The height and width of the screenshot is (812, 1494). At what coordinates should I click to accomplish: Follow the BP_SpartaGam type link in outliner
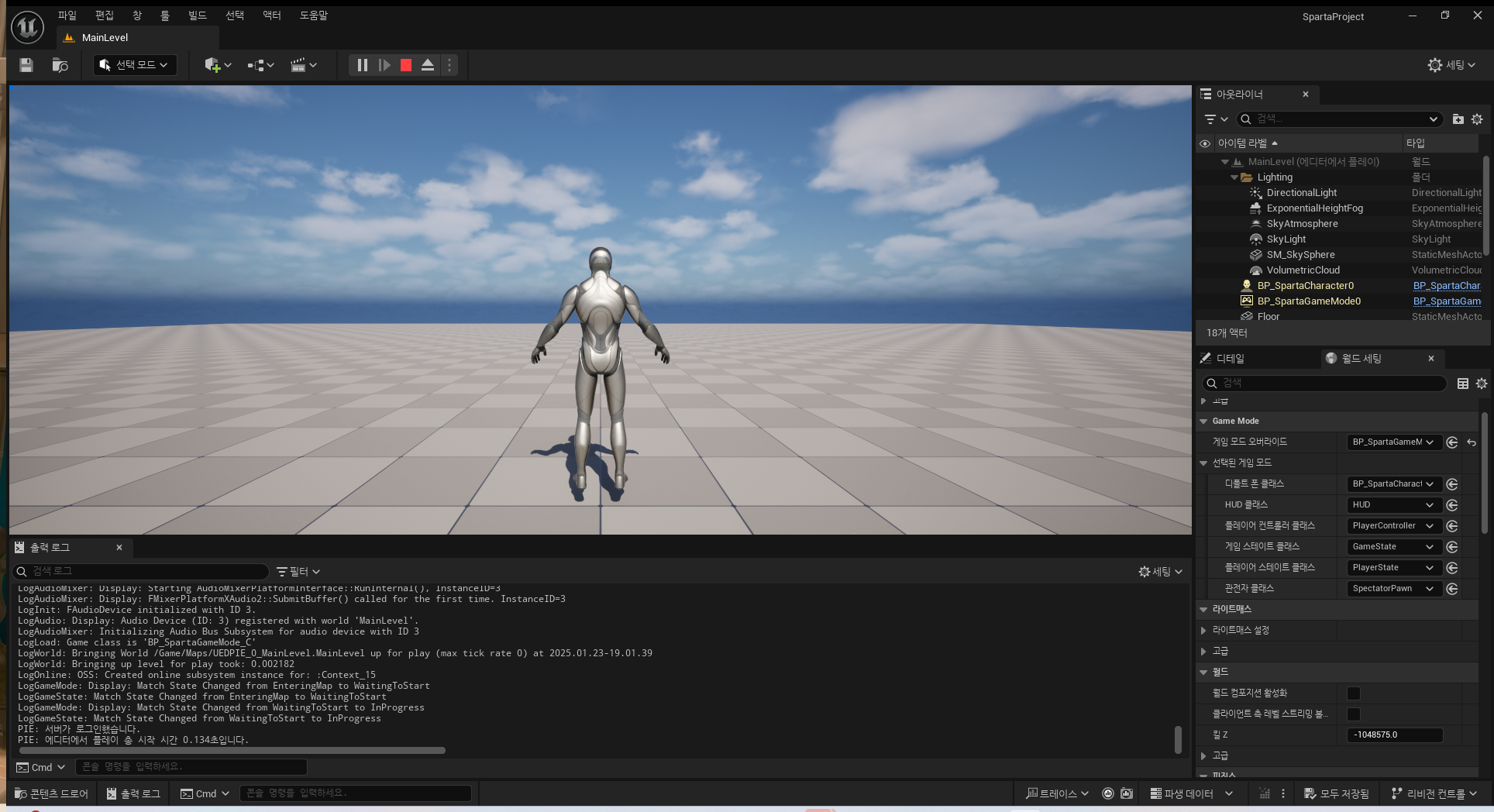coord(1447,301)
